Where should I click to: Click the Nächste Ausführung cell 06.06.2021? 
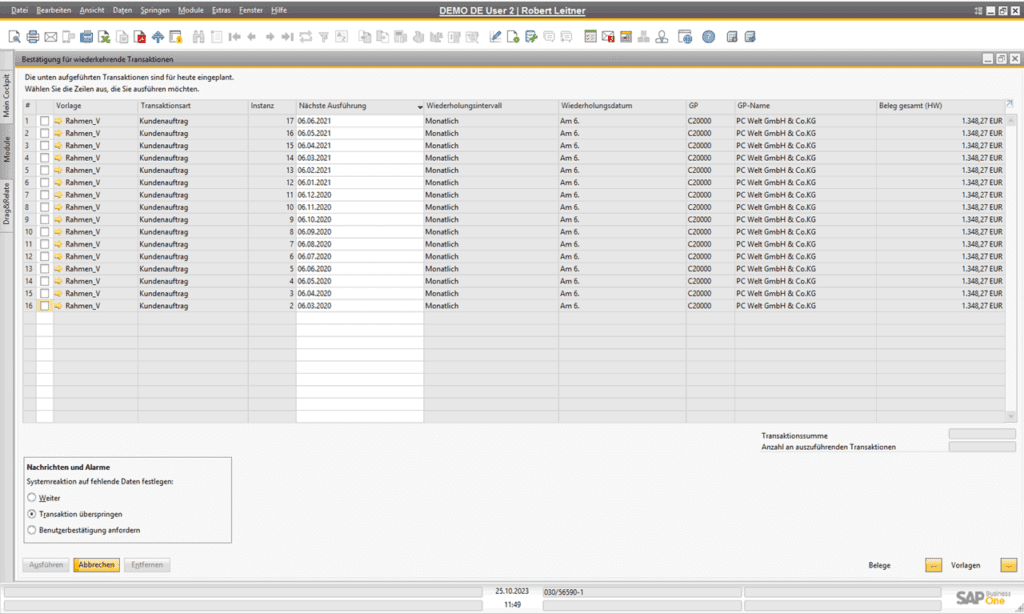click(x=360, y=121)
